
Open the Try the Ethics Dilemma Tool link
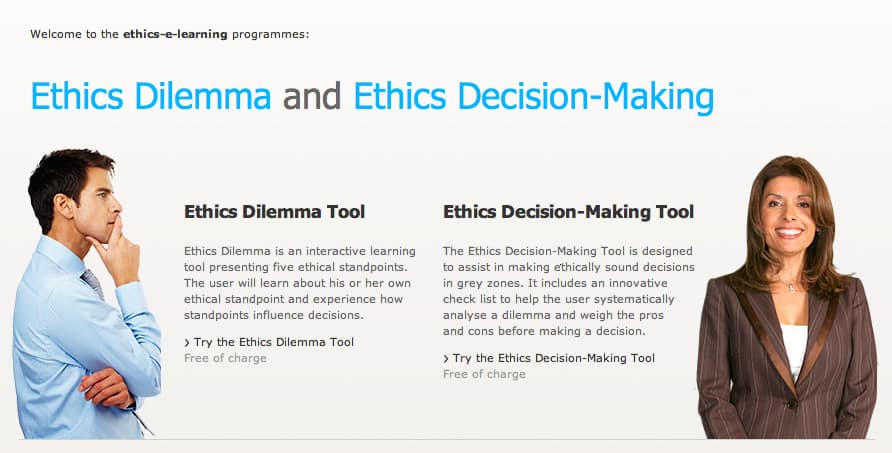pos(273,342)
